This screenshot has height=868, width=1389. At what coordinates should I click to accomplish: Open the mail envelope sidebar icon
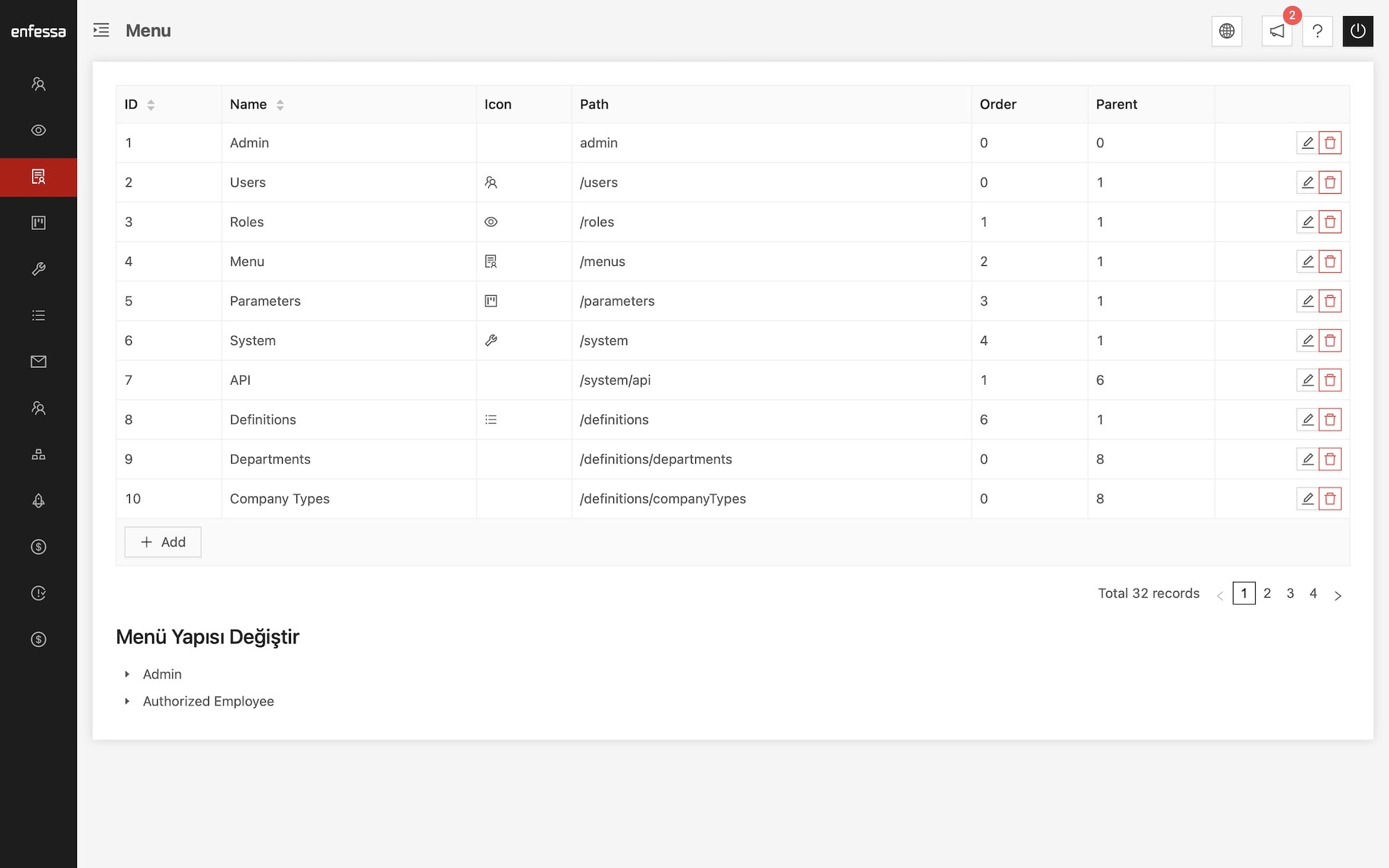pos(38,362)
